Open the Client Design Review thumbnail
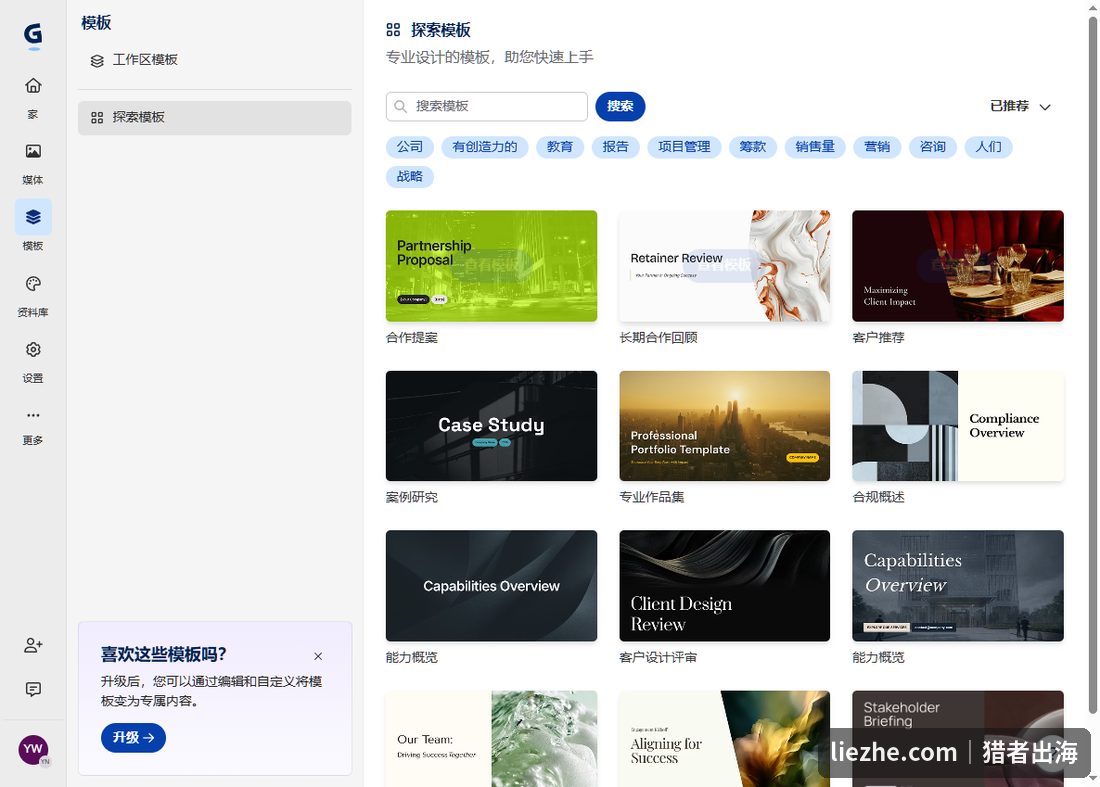The image size is (1100, 787). pos(725,586)
